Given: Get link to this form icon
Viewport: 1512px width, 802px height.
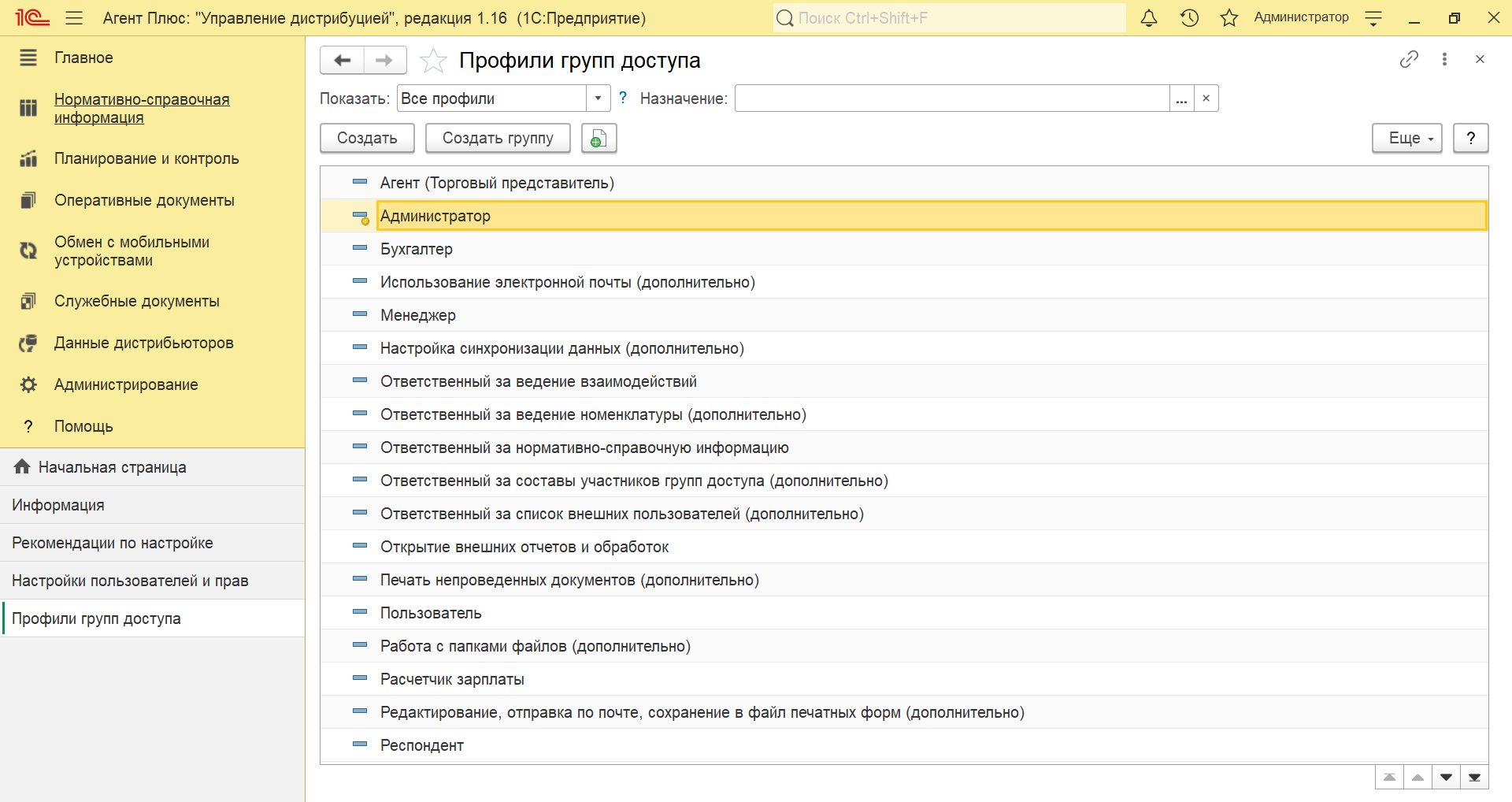Looking at the screenshot, I should 1409,59.
